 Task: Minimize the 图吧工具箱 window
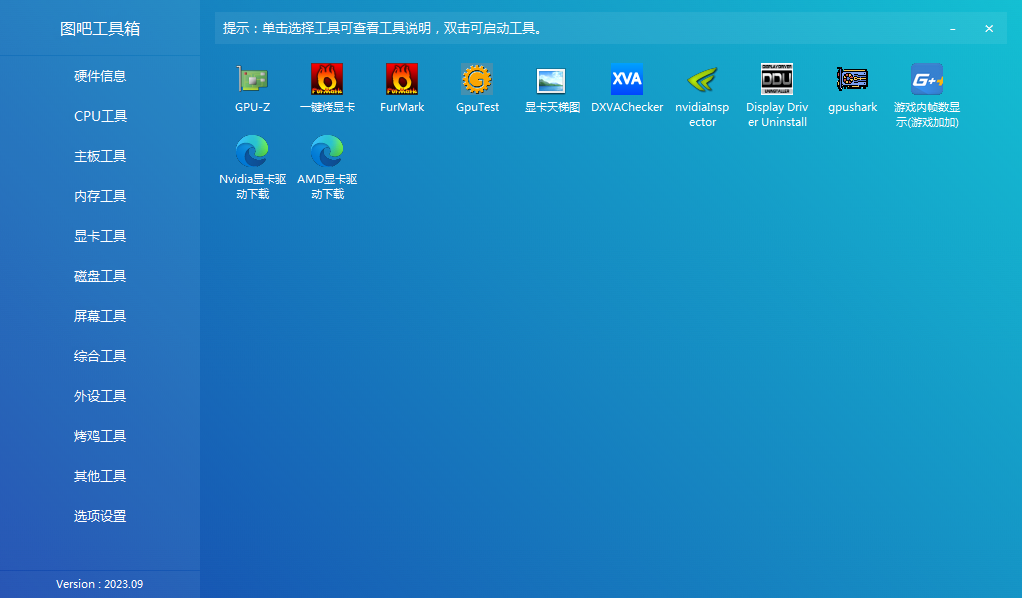[x=952, y=29]
